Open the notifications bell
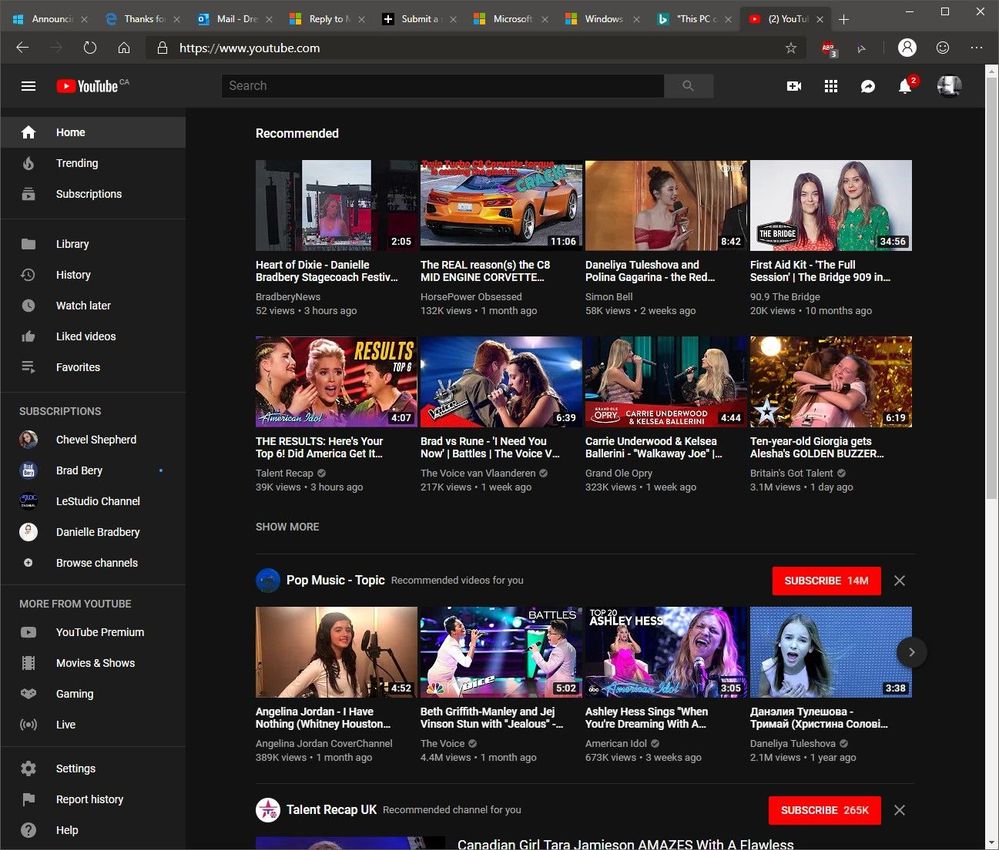Viewport: 999px width, 850px height. pos(905,85)
